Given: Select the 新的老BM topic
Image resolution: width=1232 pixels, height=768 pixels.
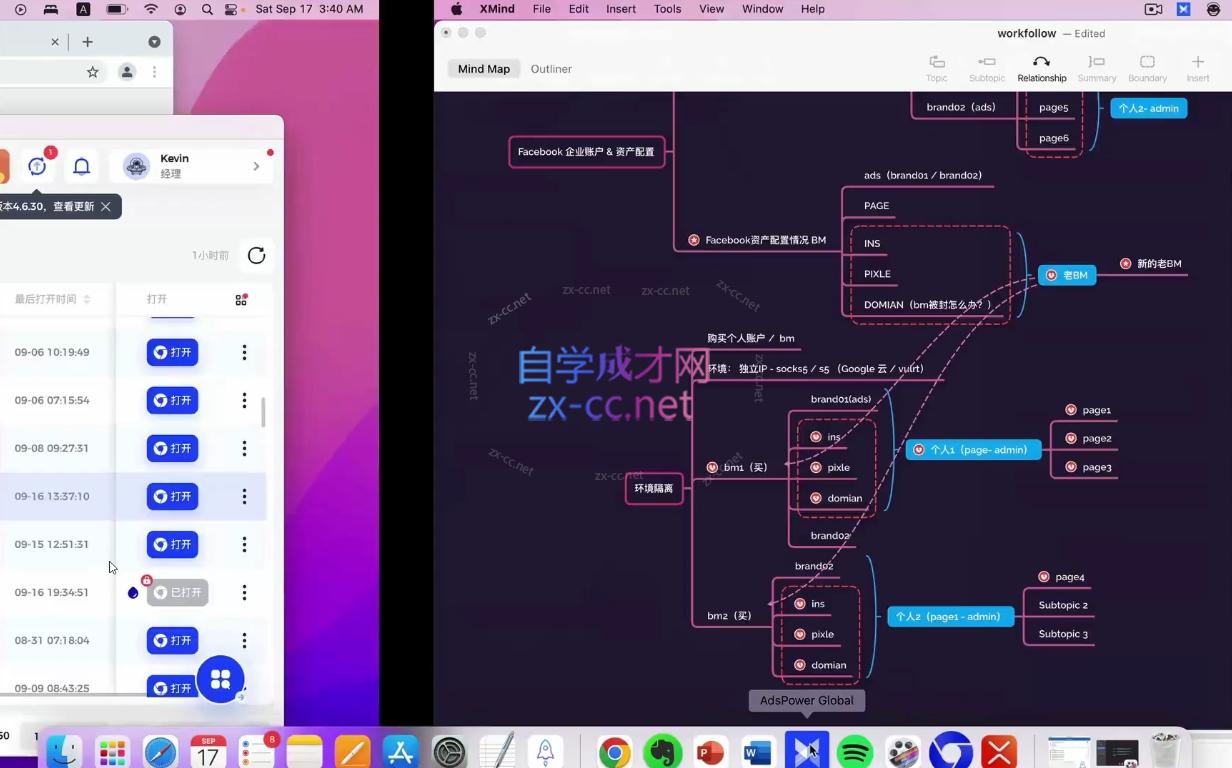Looking at the screenshot, I should tap(1151, 264).
